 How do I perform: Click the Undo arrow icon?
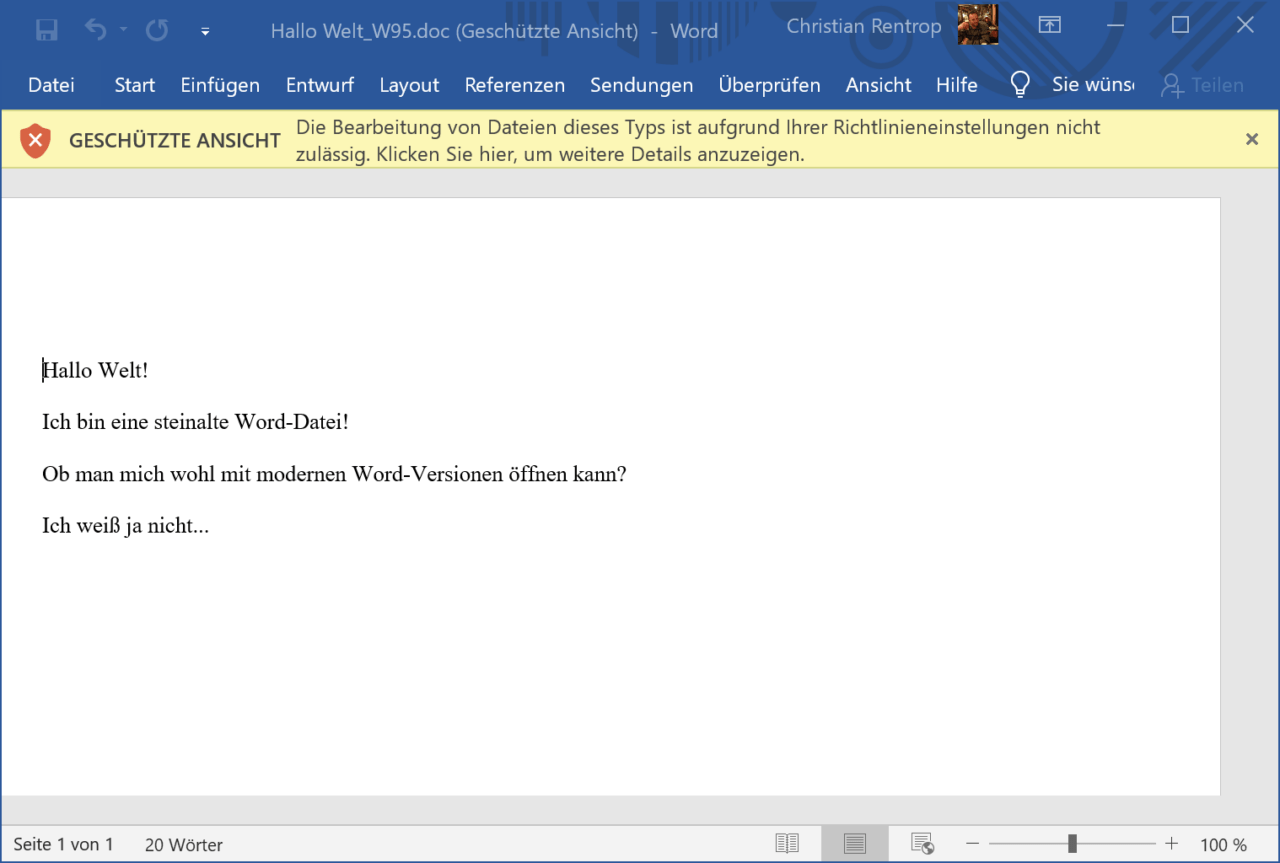tap(96, 30)
